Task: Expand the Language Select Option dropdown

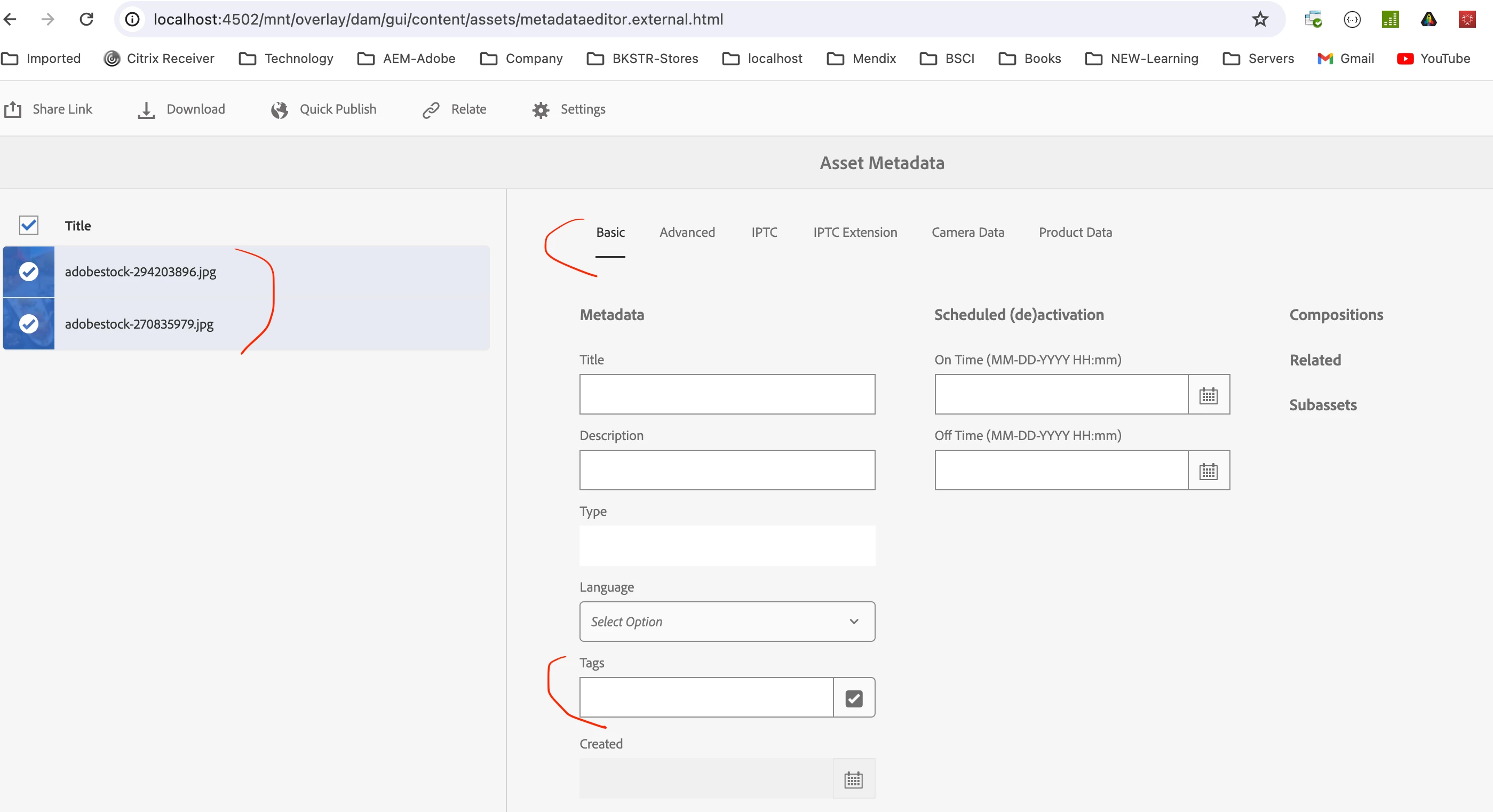Action: pos(727,622)
